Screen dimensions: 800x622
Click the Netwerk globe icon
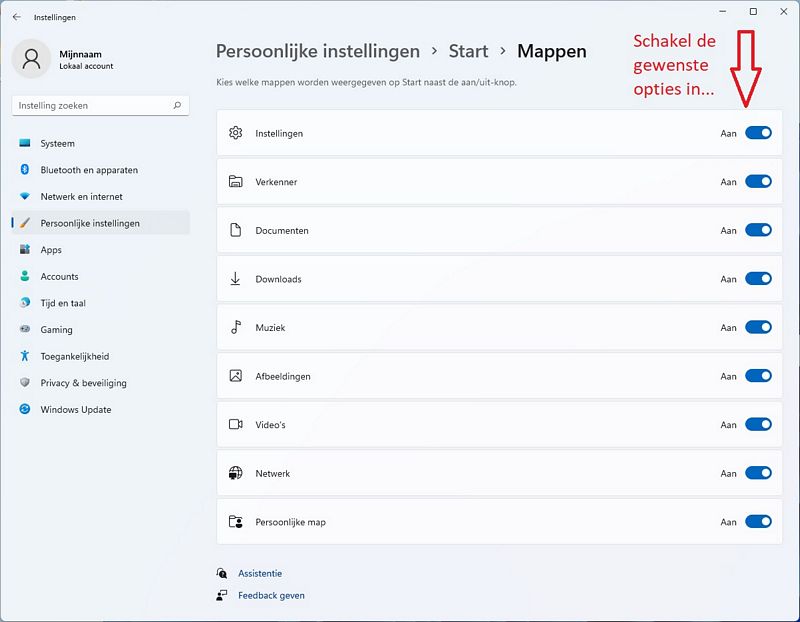[235, 473]
